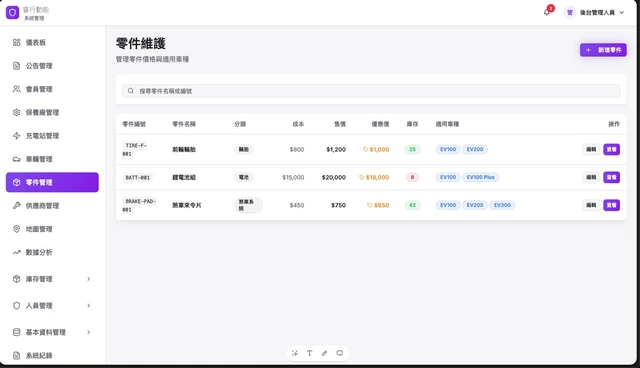Open the 會員管理 people icon
Viewport: 640px width, 368px height.
tap(16, 89)
